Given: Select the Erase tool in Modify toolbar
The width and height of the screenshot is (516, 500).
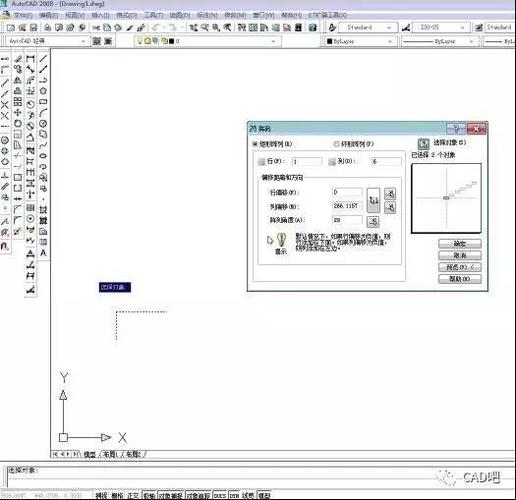Looking at the screenshot, I should pos(18,59).
